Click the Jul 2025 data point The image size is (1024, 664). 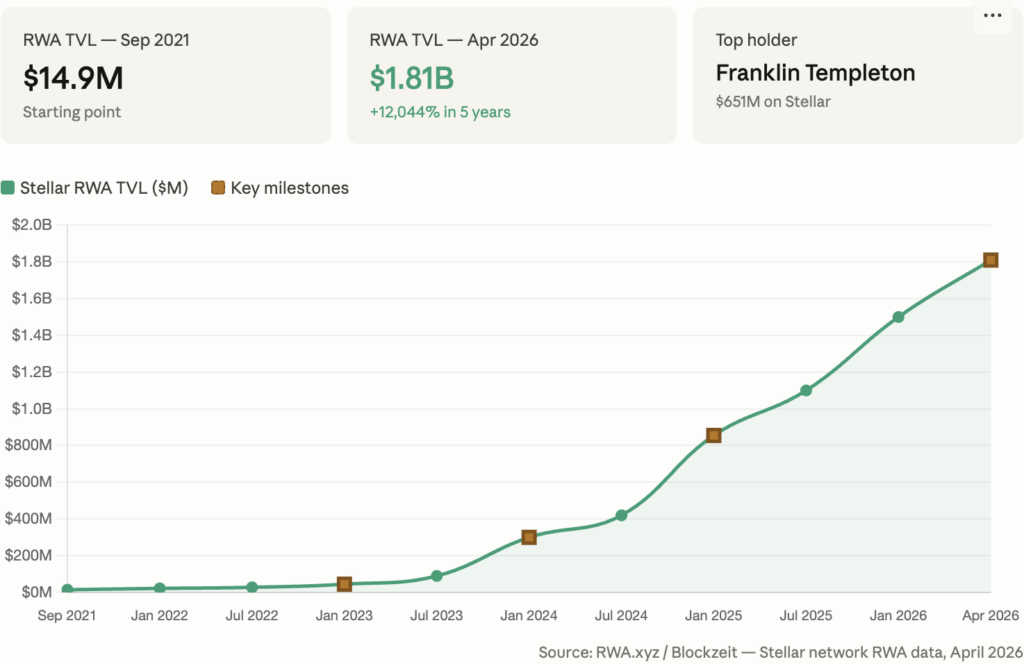point(806,390)
